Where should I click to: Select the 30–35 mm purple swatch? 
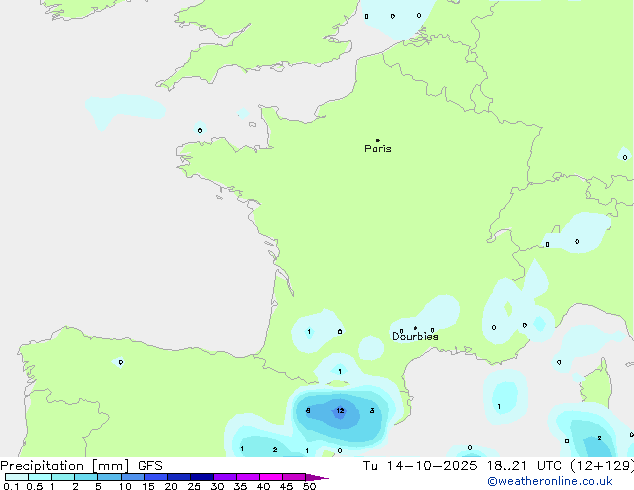click(x=224, y=477)
